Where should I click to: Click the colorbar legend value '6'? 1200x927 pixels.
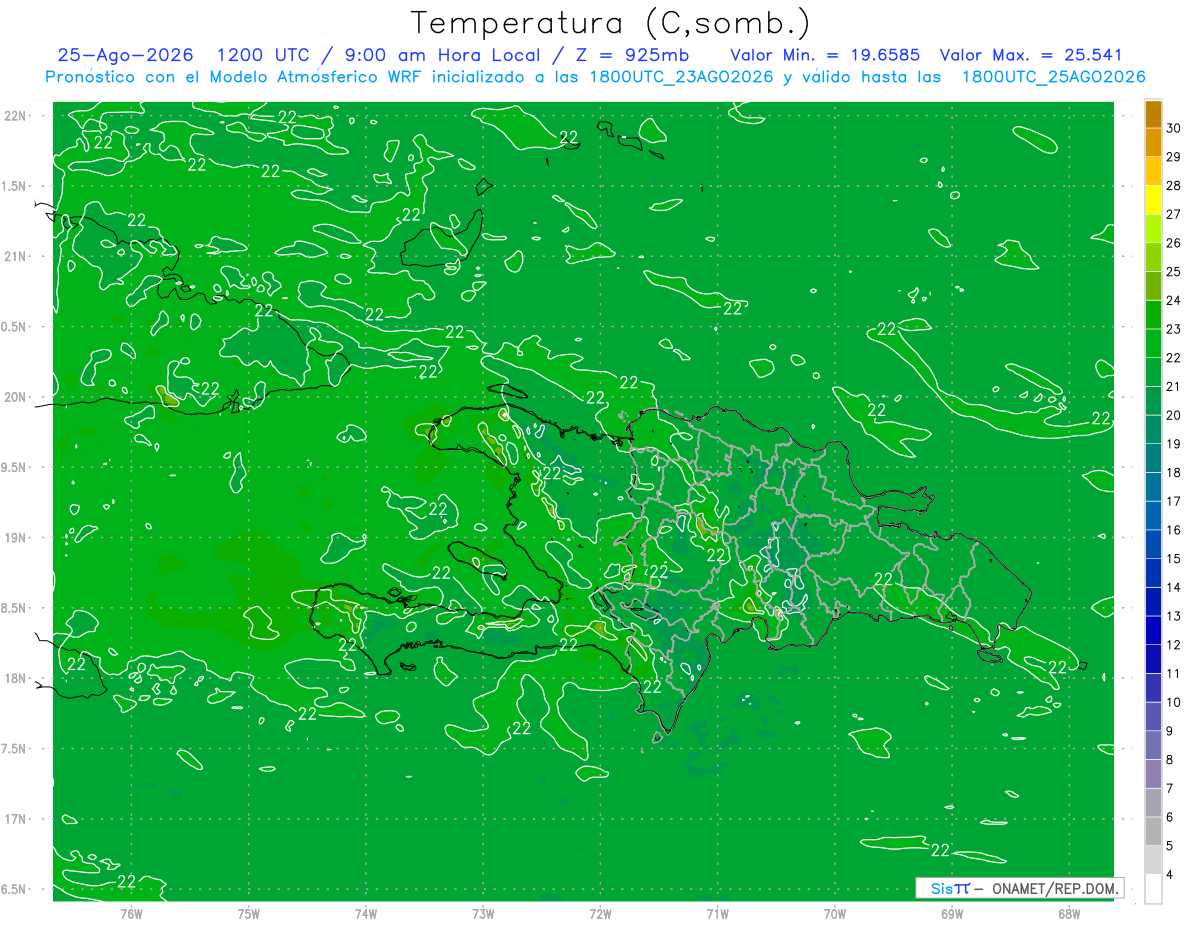[x=1171, y=817]
